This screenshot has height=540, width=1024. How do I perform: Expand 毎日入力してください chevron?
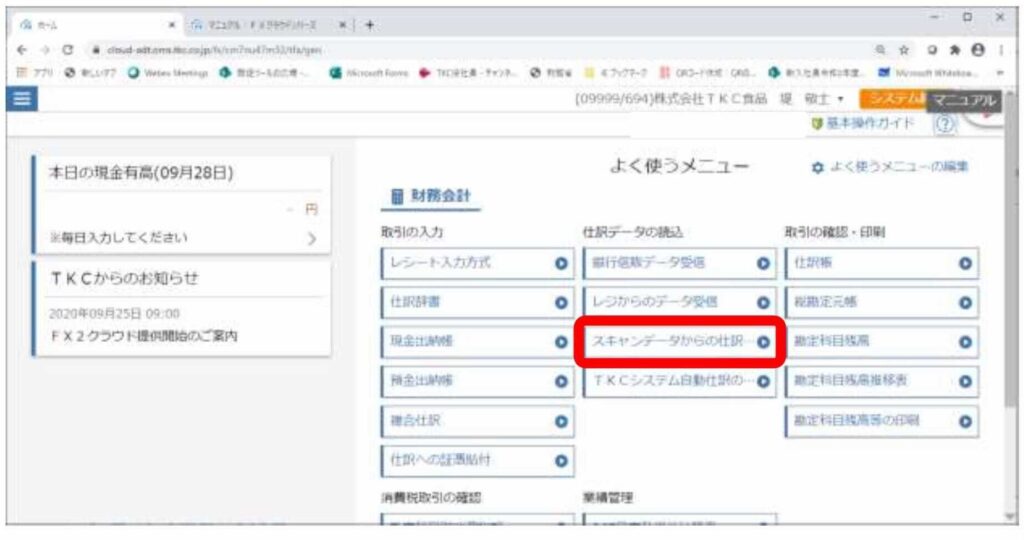pos(311,239)
